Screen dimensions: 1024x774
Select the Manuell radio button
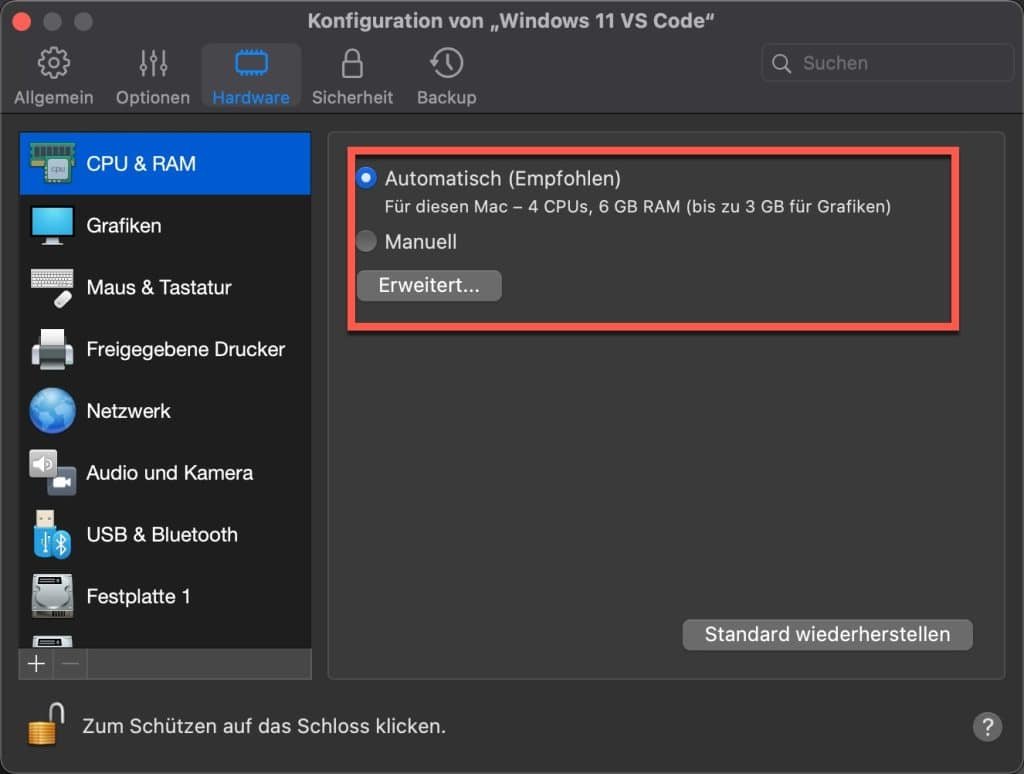pyautogui.click(x=366, y=241)
